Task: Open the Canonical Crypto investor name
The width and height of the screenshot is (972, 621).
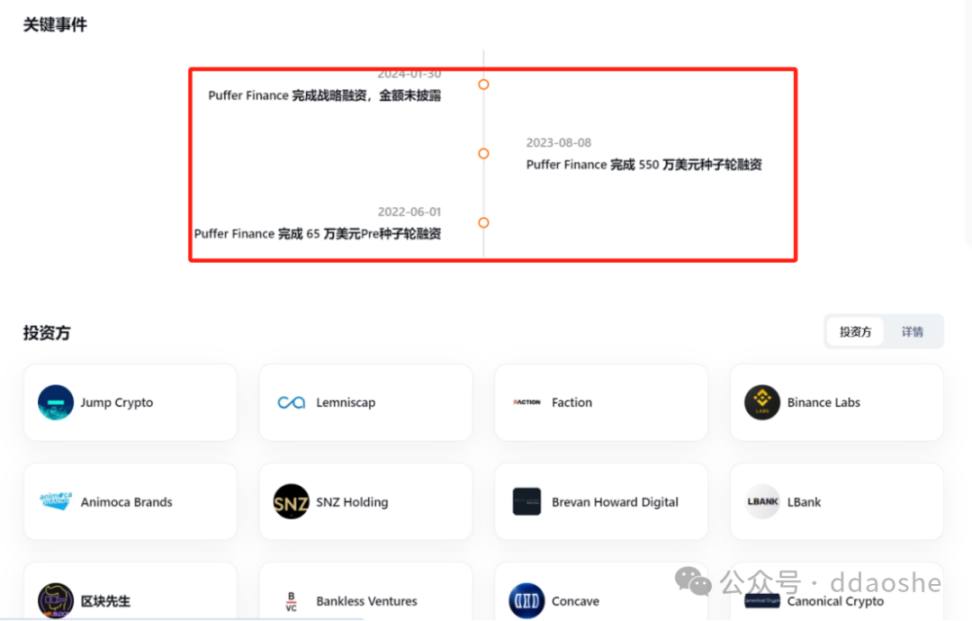Action: pyautogui.click(x=835, y=601)
